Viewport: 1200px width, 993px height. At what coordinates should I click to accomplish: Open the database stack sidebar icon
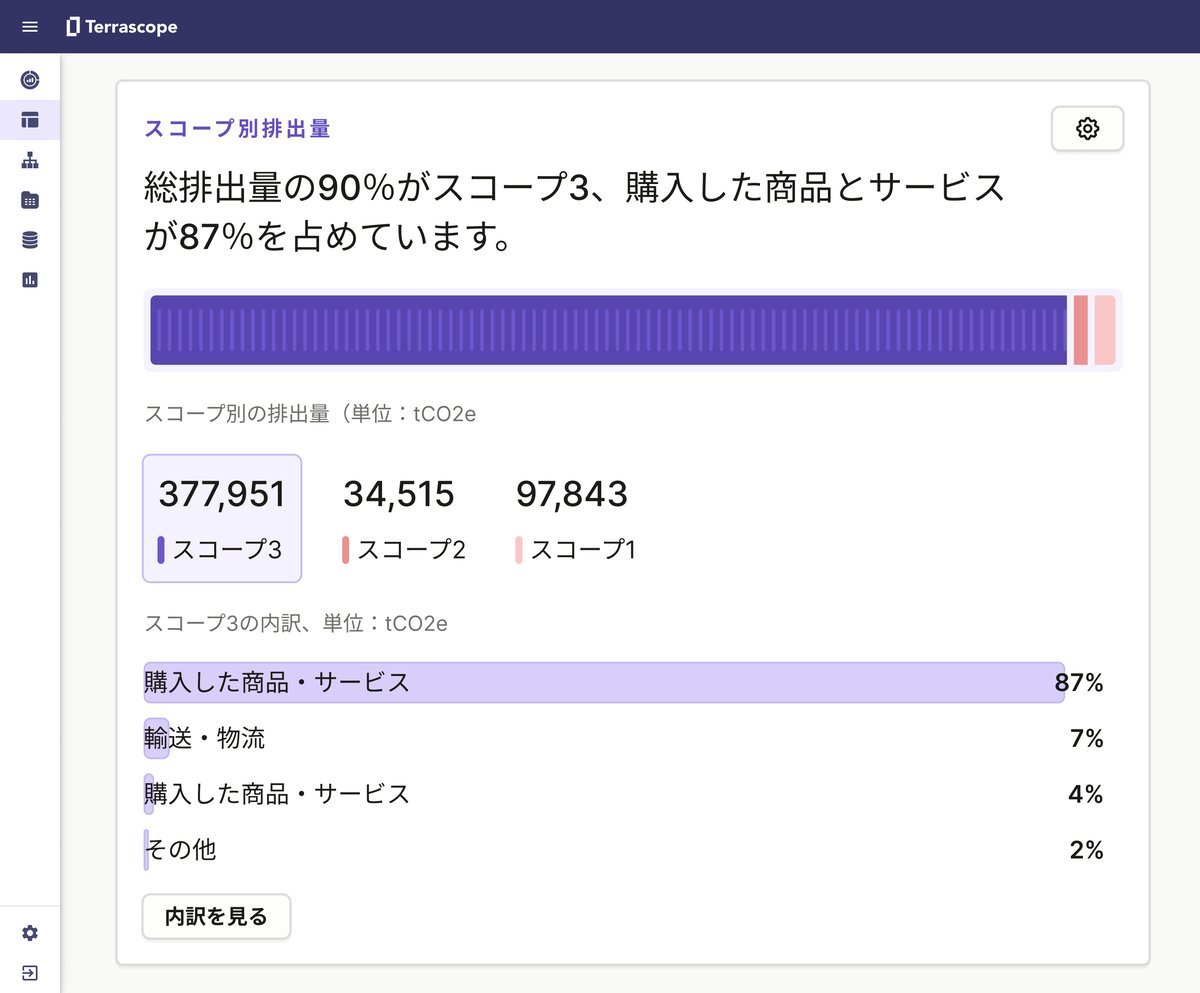coord(30,240)
